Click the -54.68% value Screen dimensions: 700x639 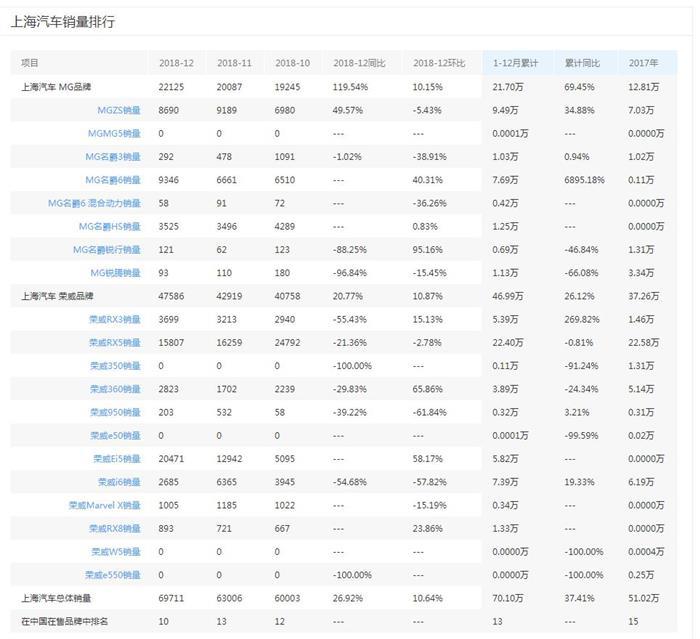click(350, 482)
